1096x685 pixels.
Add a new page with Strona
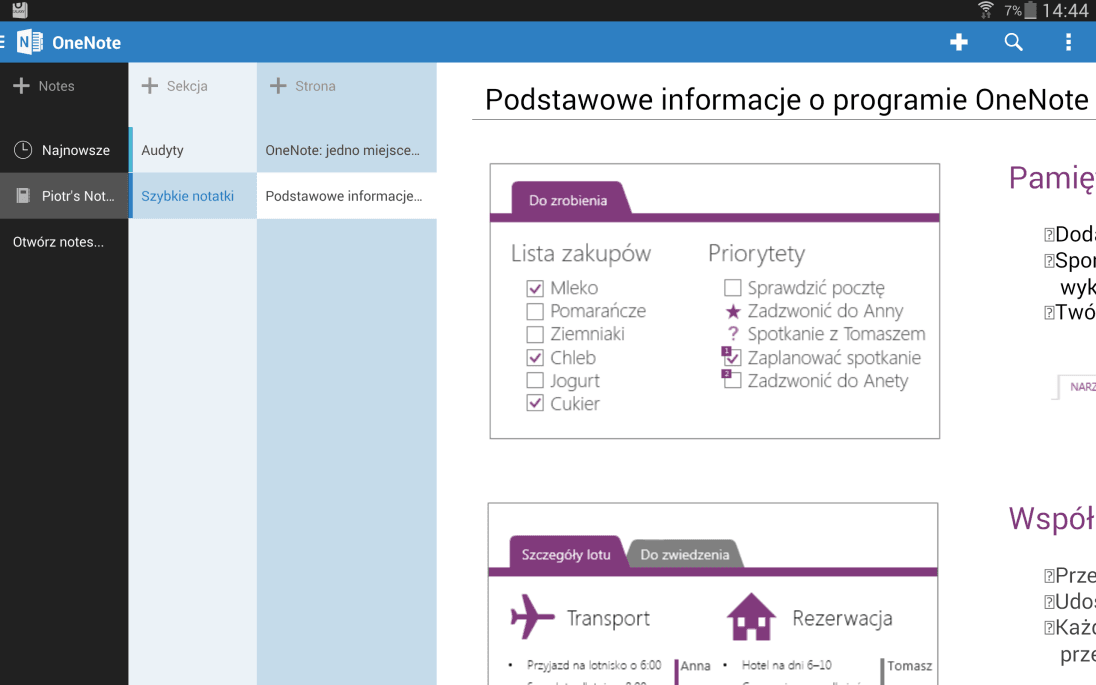point(303,86)
